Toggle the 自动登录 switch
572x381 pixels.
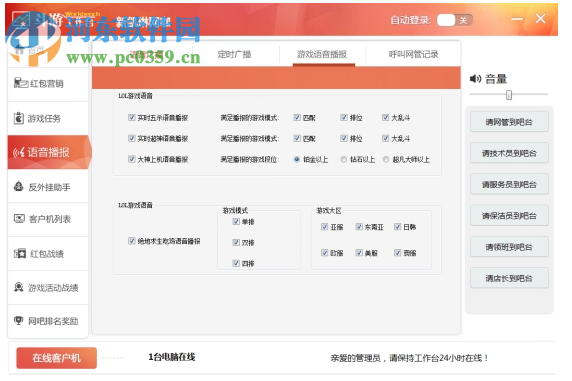pyautogui.click(x=455, y=20)
